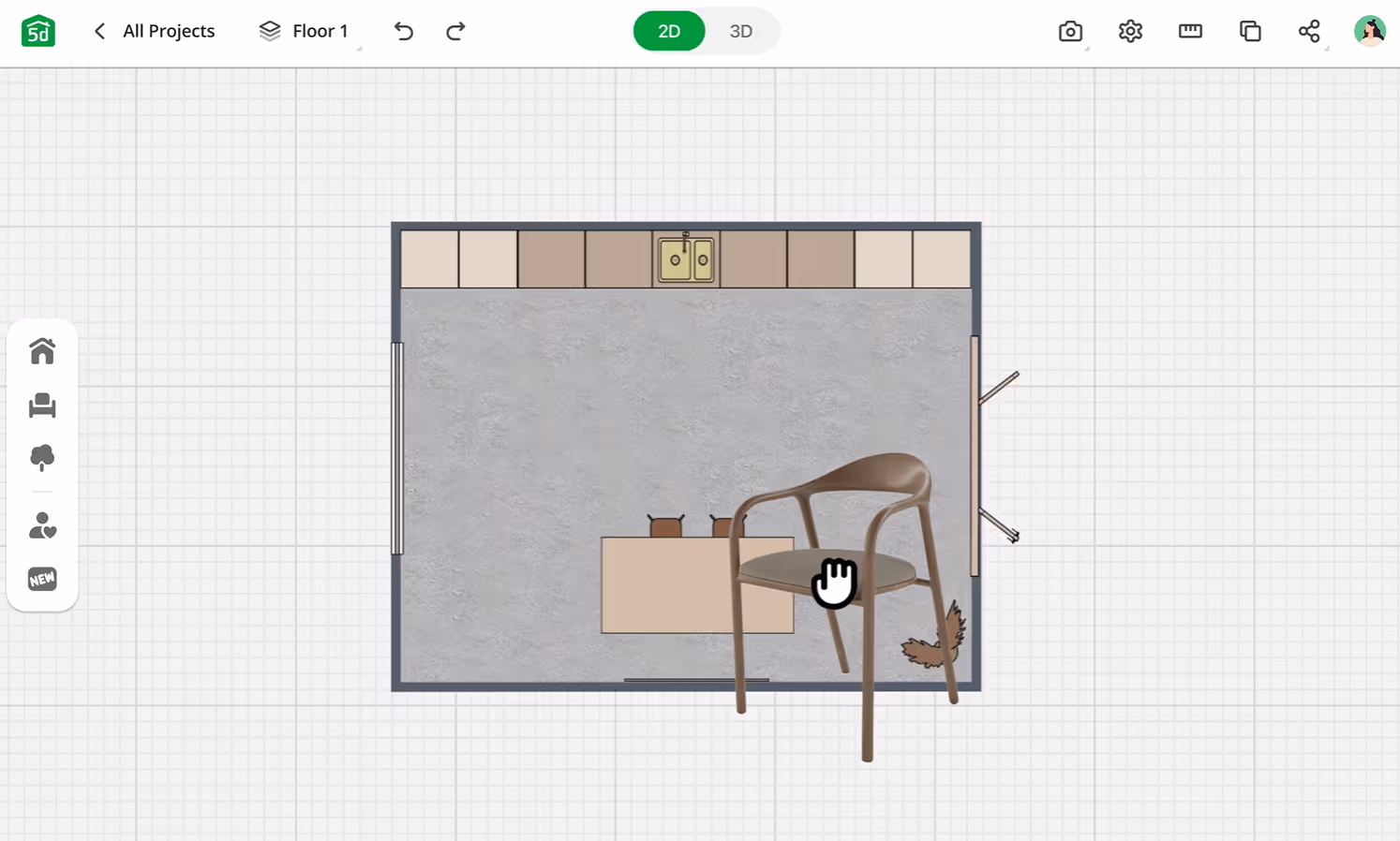This screenshot has height=841, width=1400.
Task: Undo the last action
Action: coord(404,31)
